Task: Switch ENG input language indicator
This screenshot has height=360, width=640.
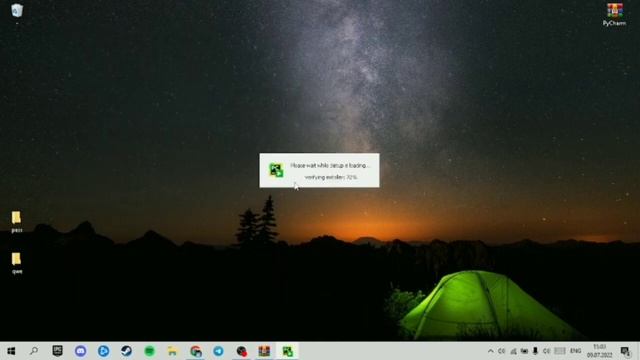Action: pos(576,351)
